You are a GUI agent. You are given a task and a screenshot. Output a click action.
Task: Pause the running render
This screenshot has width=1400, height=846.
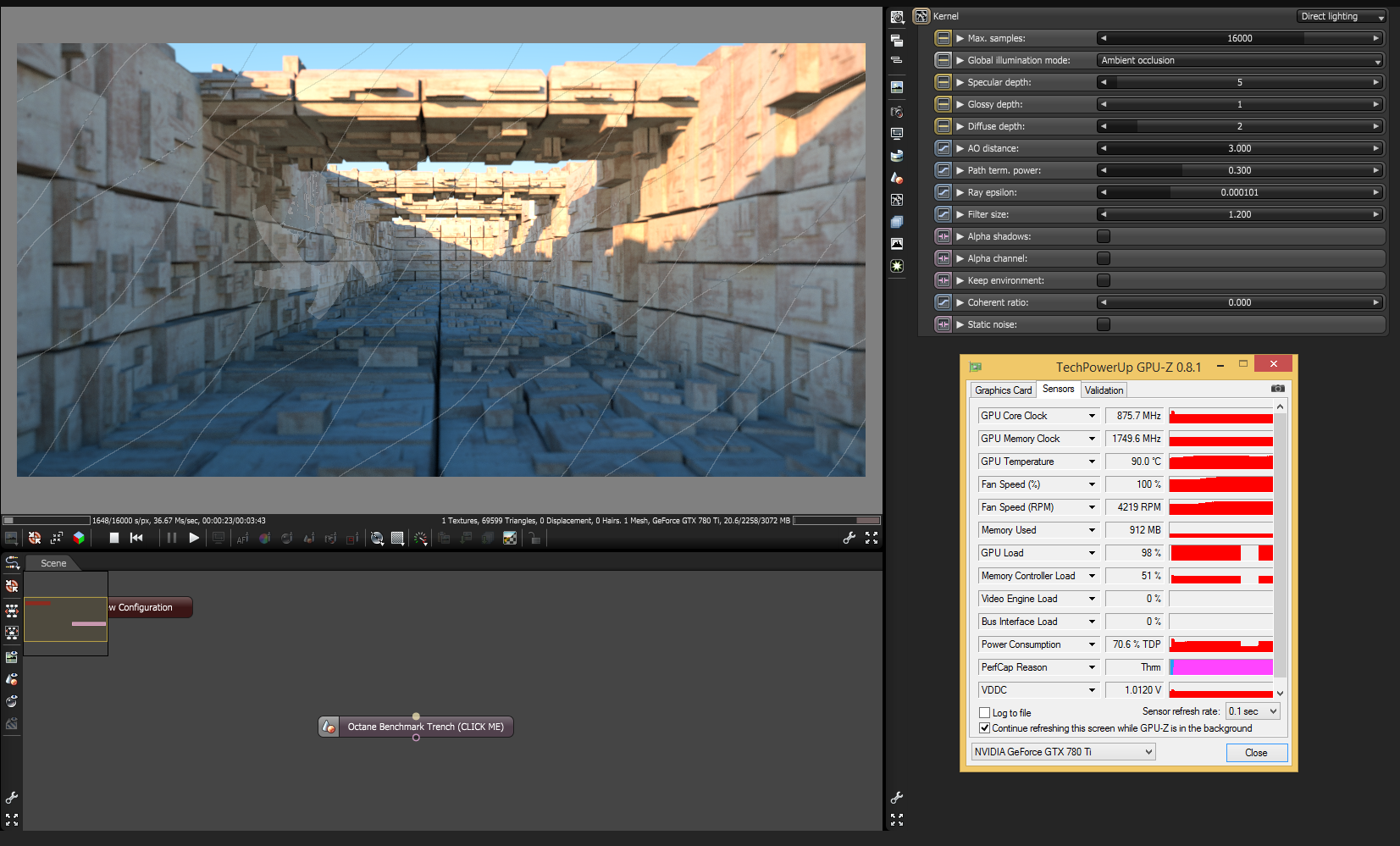pos(172,538)
